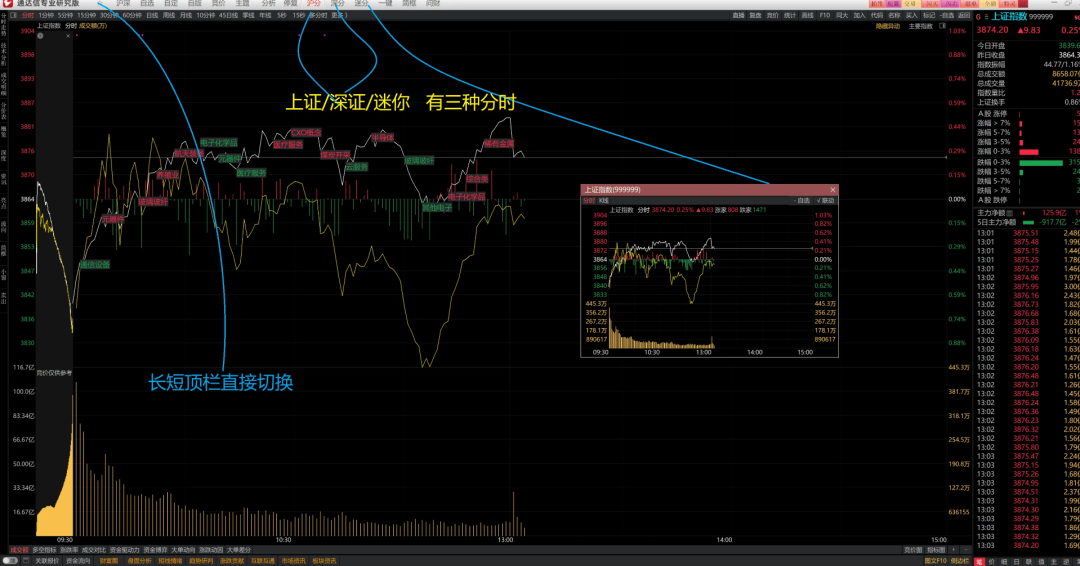Switch to the 60分钟 timeframe
Image resolution: width=1080 pixels, height=566 pixels.
point(132,15)
